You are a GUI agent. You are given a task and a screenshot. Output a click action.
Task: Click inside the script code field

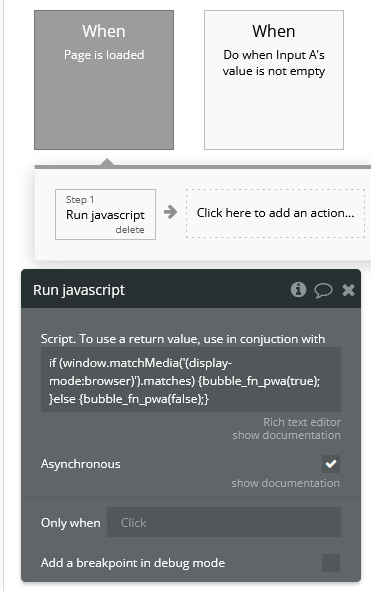pos(191,380)
